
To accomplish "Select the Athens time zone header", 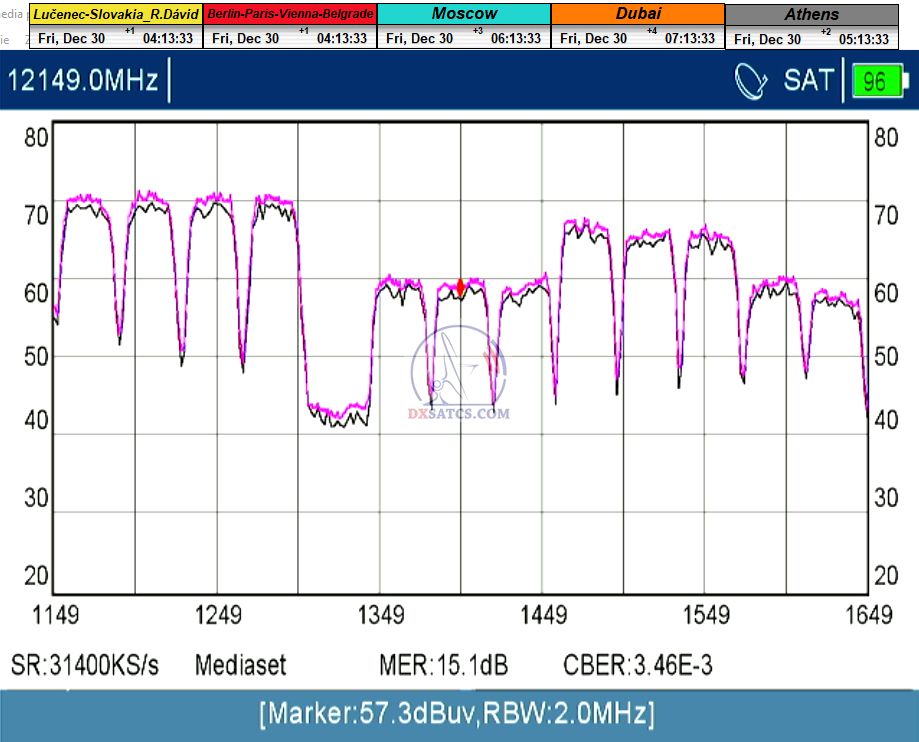I will coord(812,15).
